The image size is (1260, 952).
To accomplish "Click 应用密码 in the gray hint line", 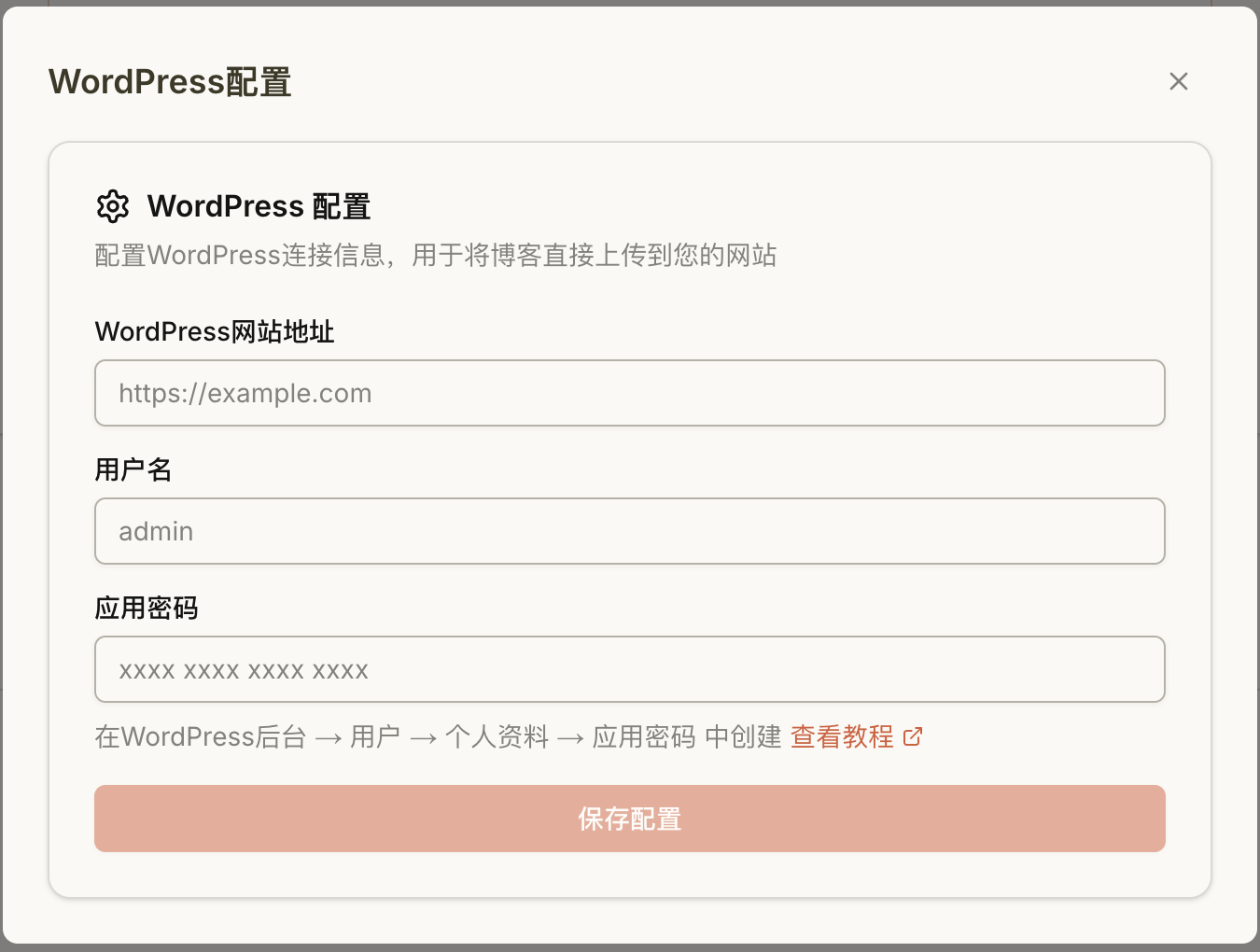I will (x=644, y=737).
